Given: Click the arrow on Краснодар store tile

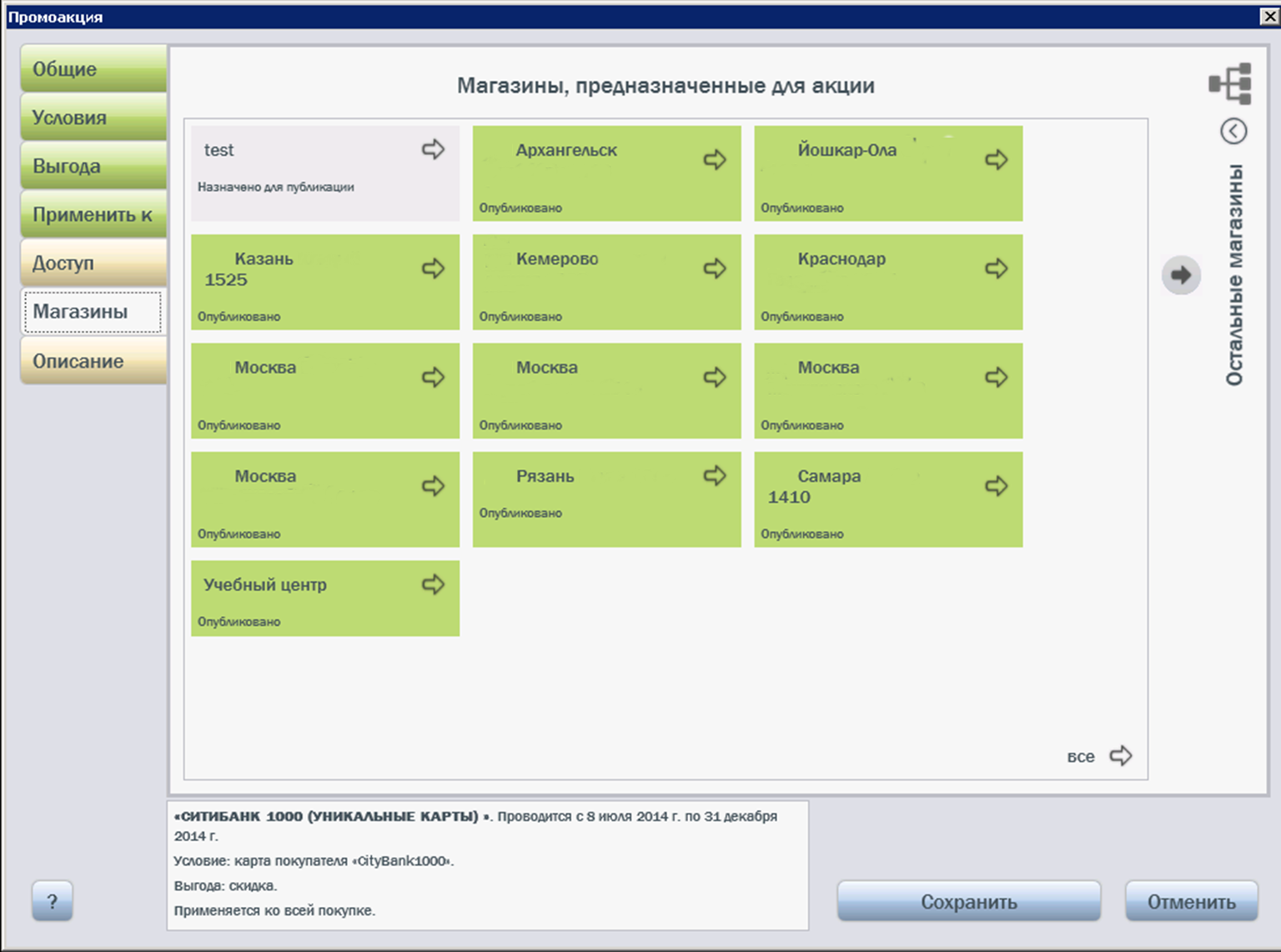Looking at the screenshot, I should 997,268.
